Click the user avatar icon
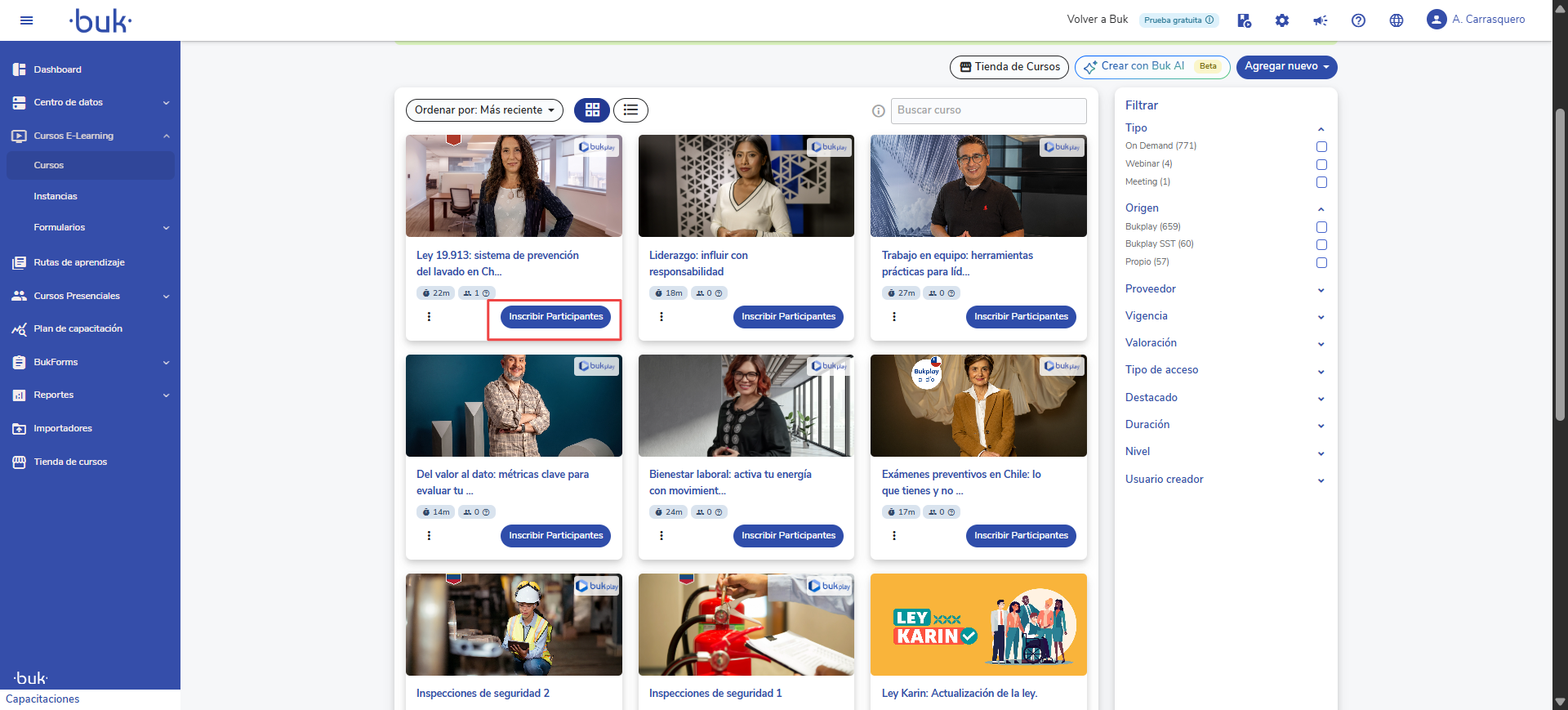Screen dimensions: 1568x710 [1437, 20]
